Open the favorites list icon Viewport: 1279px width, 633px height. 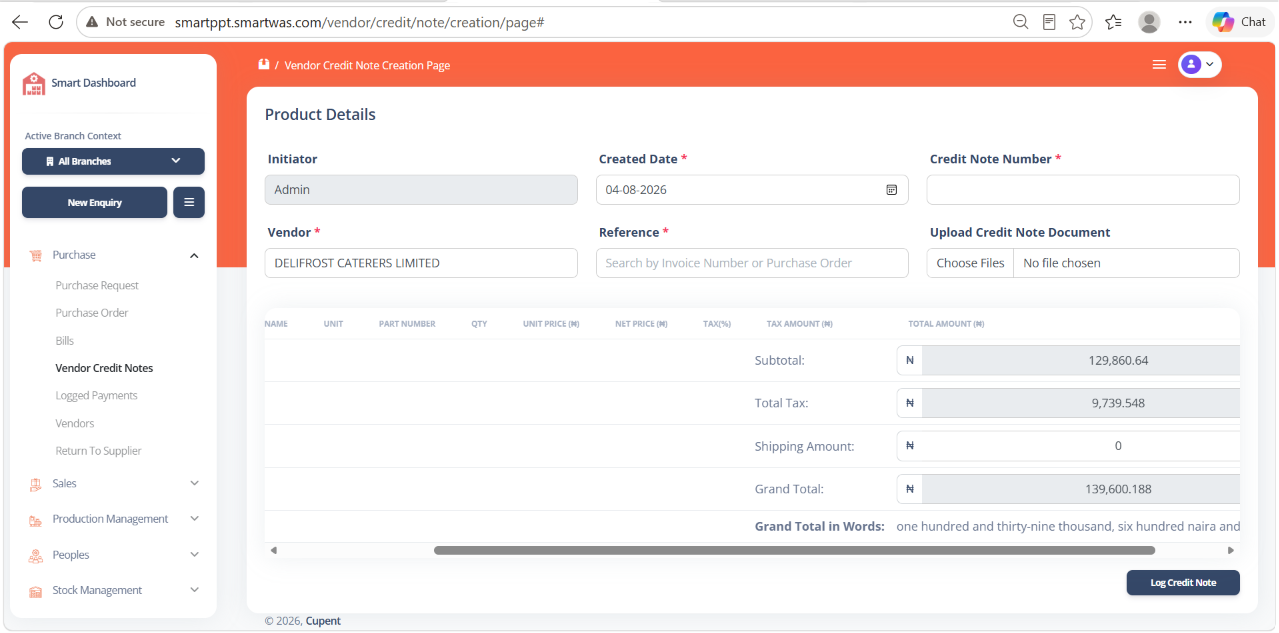pyautogui.click(x=1113, y=22)
